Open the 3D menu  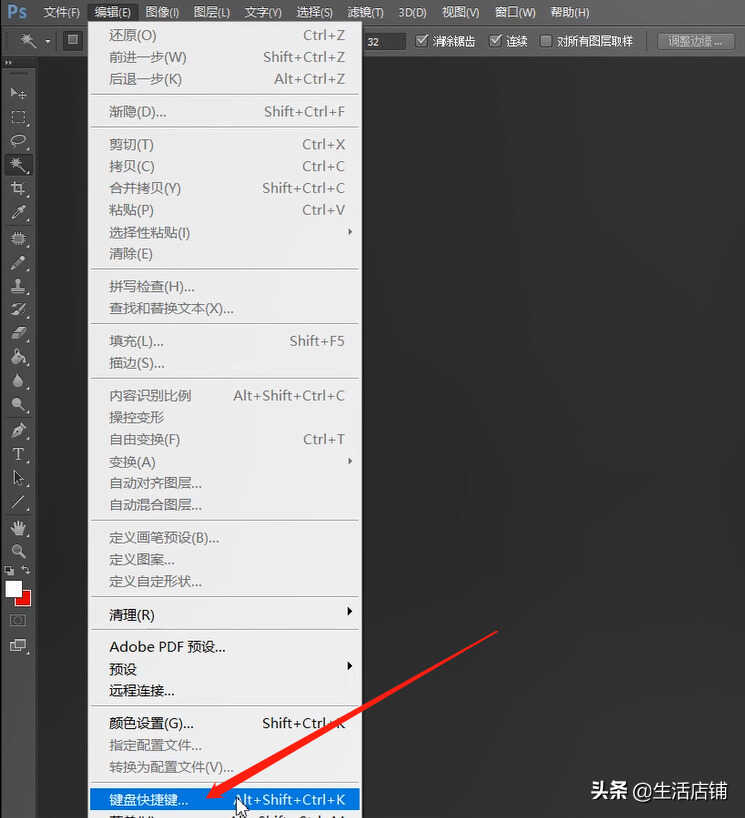click(x=412, y=12)
